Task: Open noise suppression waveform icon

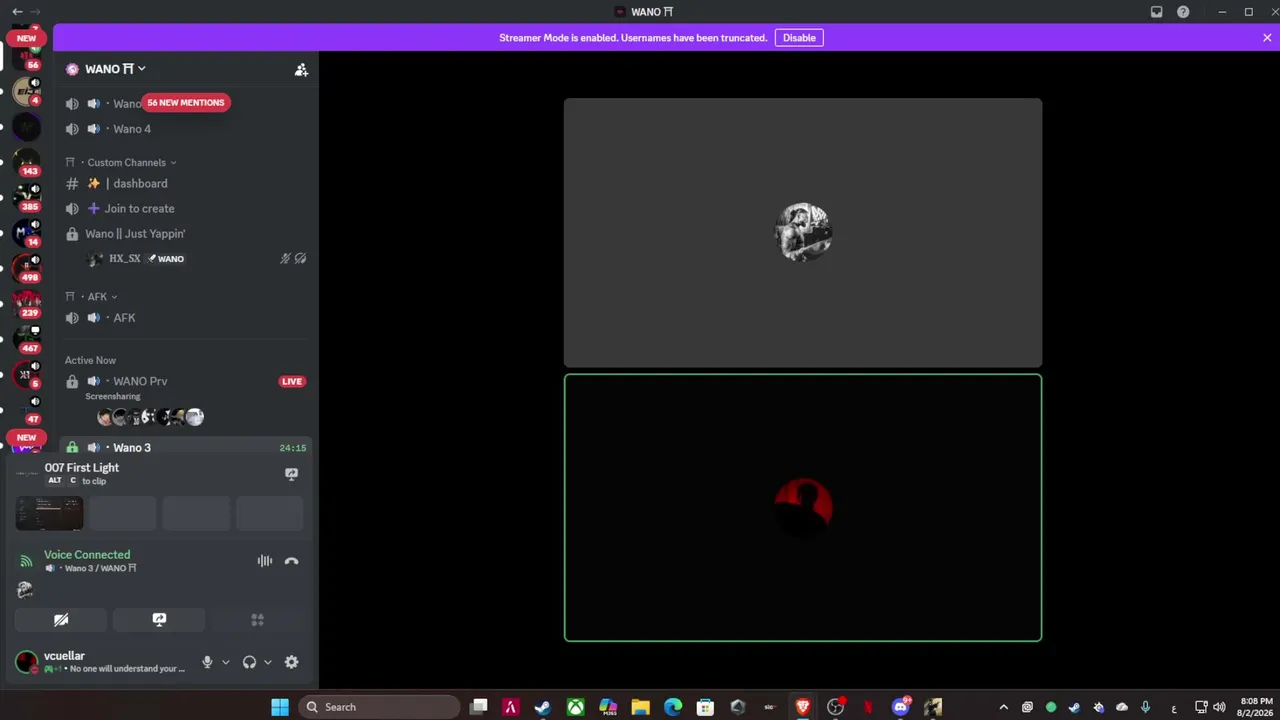Action: pos(265,561)
